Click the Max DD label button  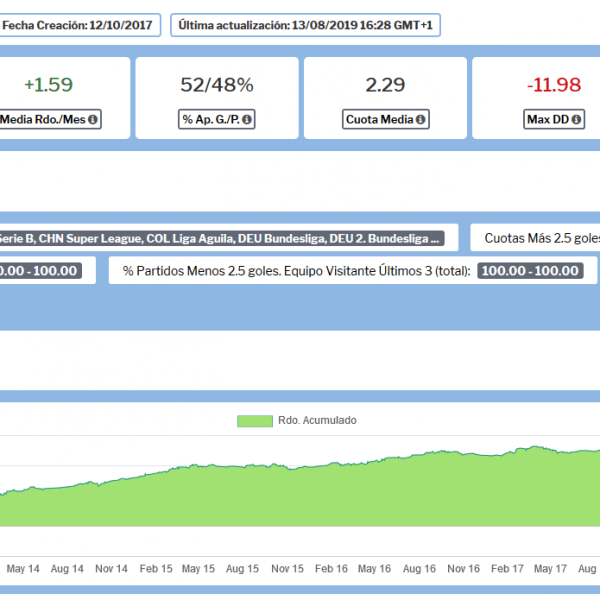coord(554,119)
